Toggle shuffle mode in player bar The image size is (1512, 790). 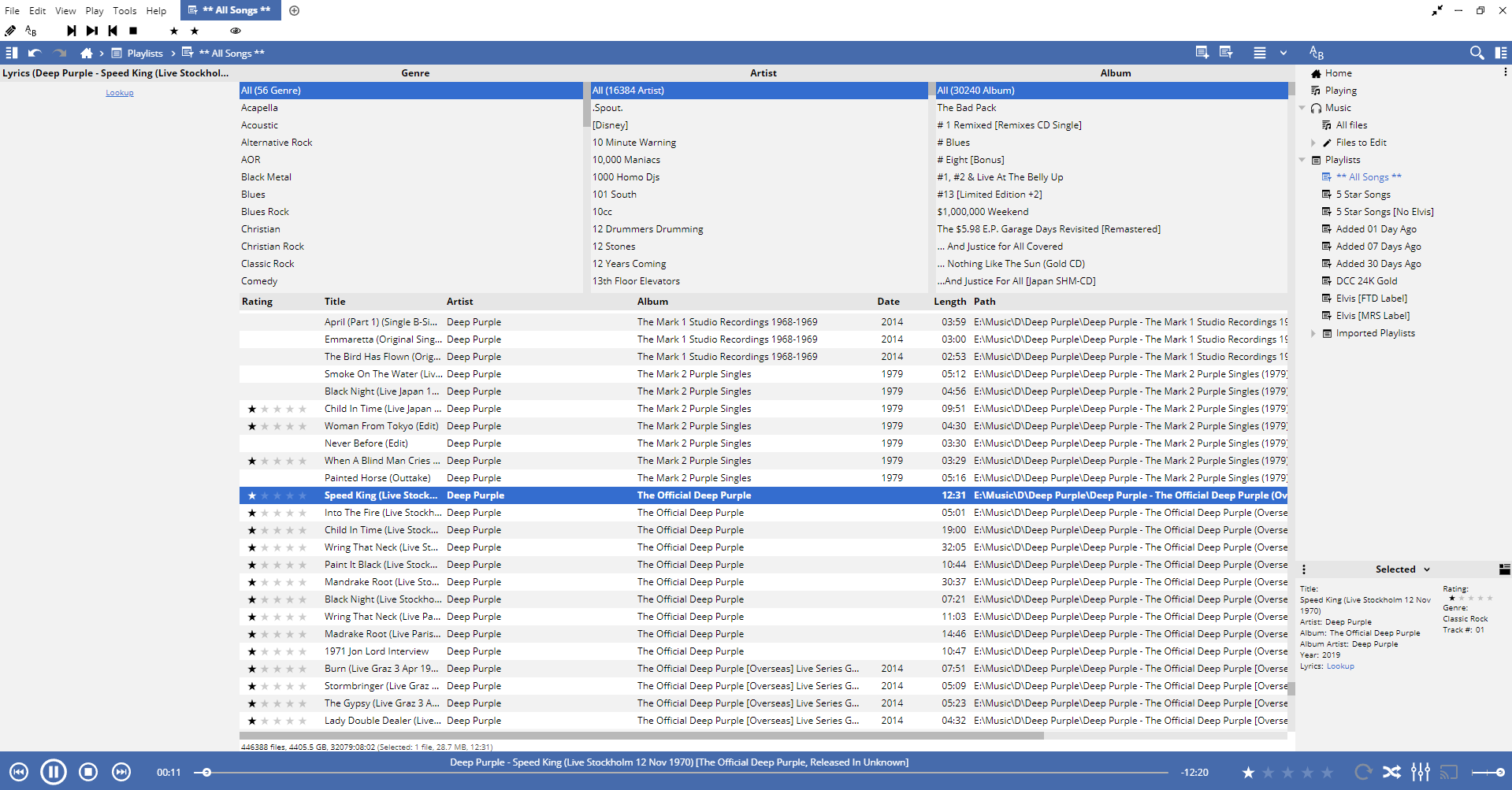click(1391, 772)
